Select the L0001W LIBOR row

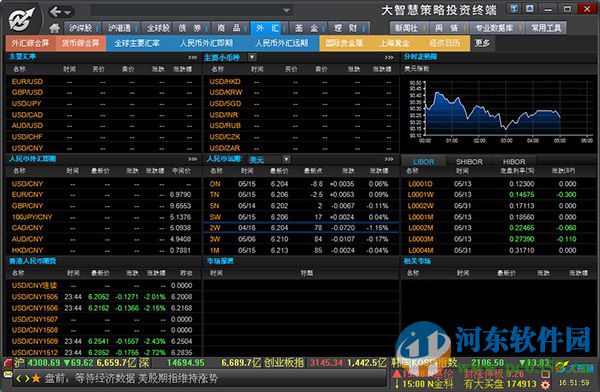[x=498, y=194]
